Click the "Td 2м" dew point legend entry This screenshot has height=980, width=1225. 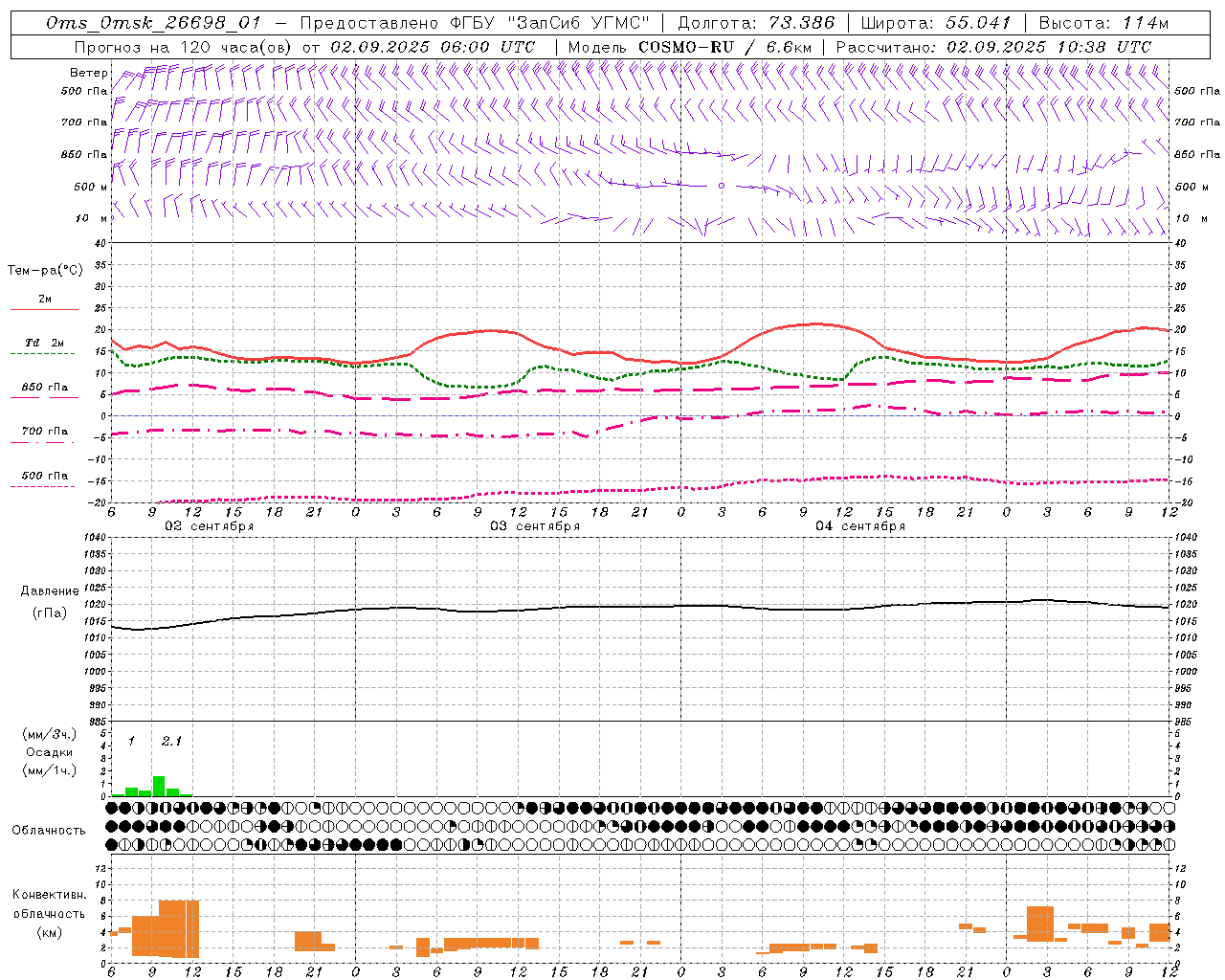click(45, 343)
